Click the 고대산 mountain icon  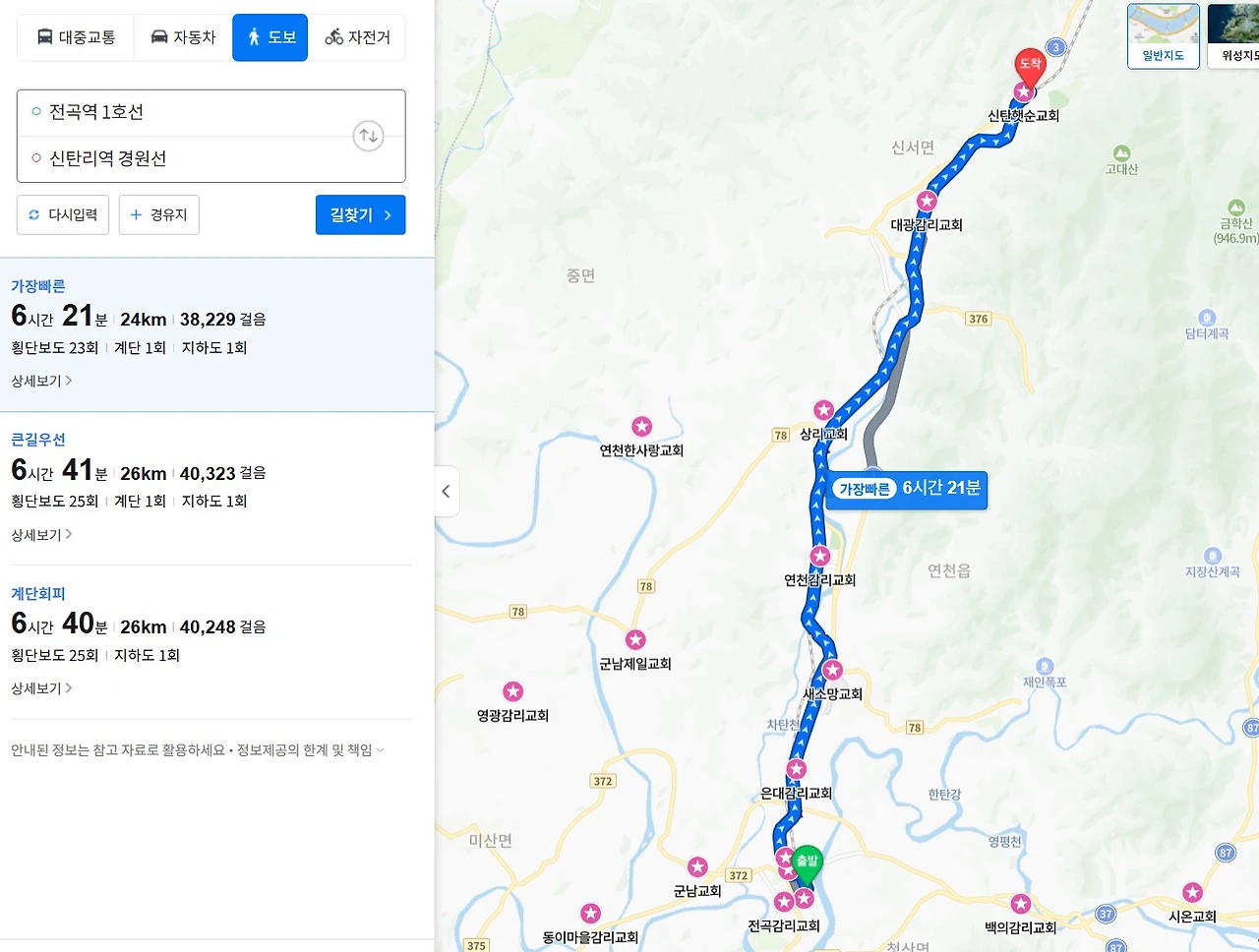1121,153
